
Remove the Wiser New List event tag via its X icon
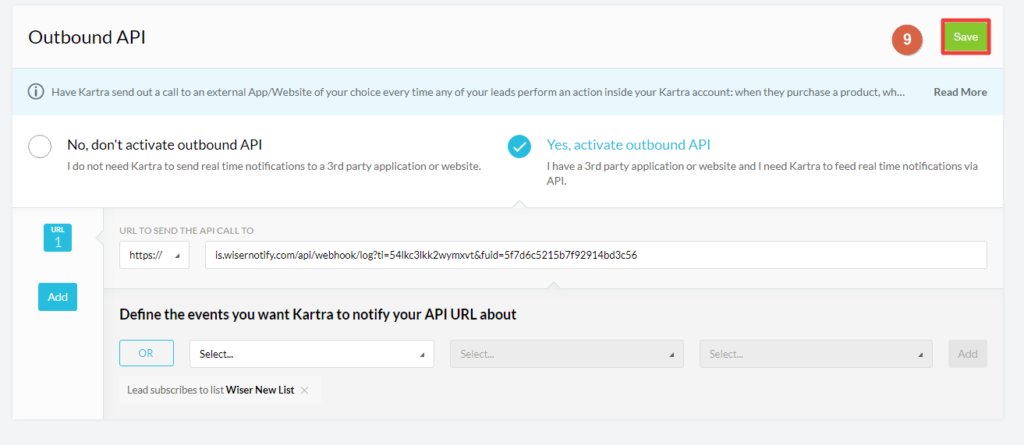click(305, 390)
